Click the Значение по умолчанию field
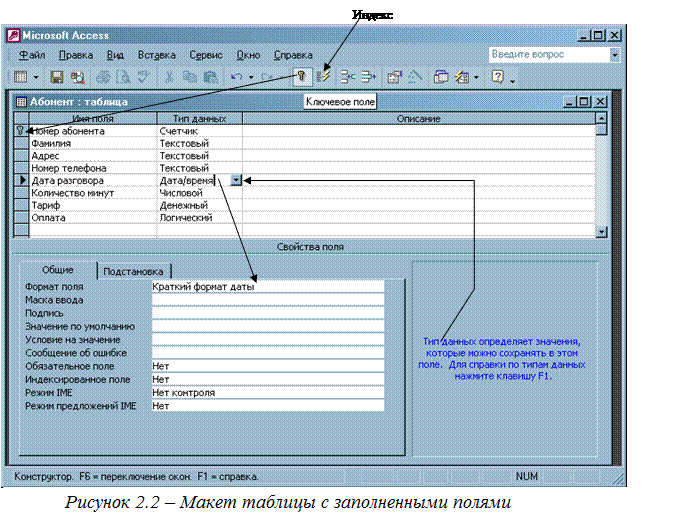The image size is (685, 523). 268,326
